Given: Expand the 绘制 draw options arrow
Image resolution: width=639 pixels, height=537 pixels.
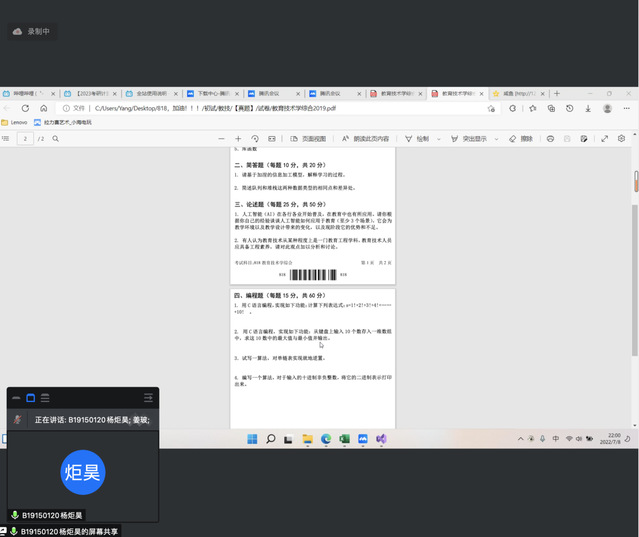Looking at the screenshot, I should coord(439,139).
